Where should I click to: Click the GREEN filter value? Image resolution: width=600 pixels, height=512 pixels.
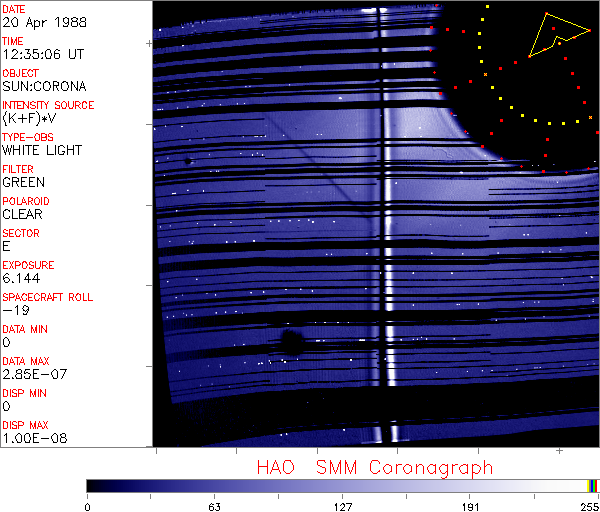23,183
